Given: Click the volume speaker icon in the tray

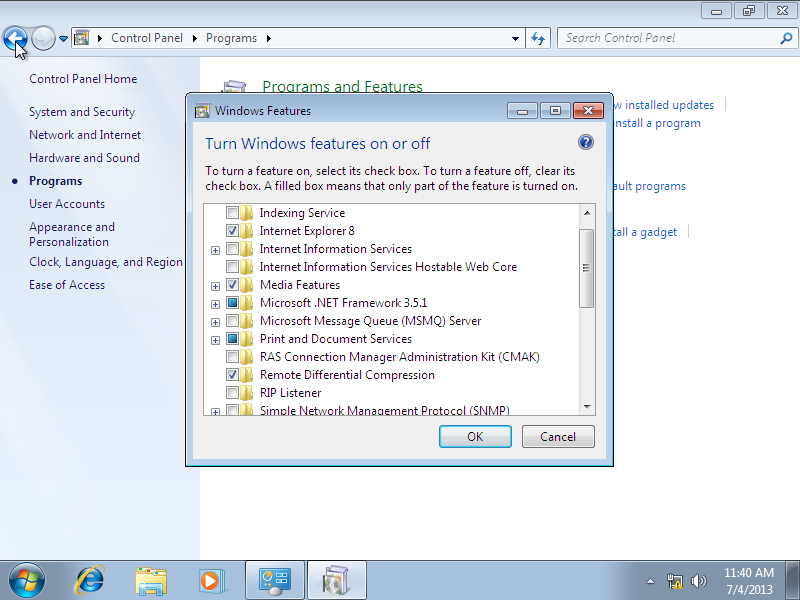Looking at the screenshot, I should [699, 580].
